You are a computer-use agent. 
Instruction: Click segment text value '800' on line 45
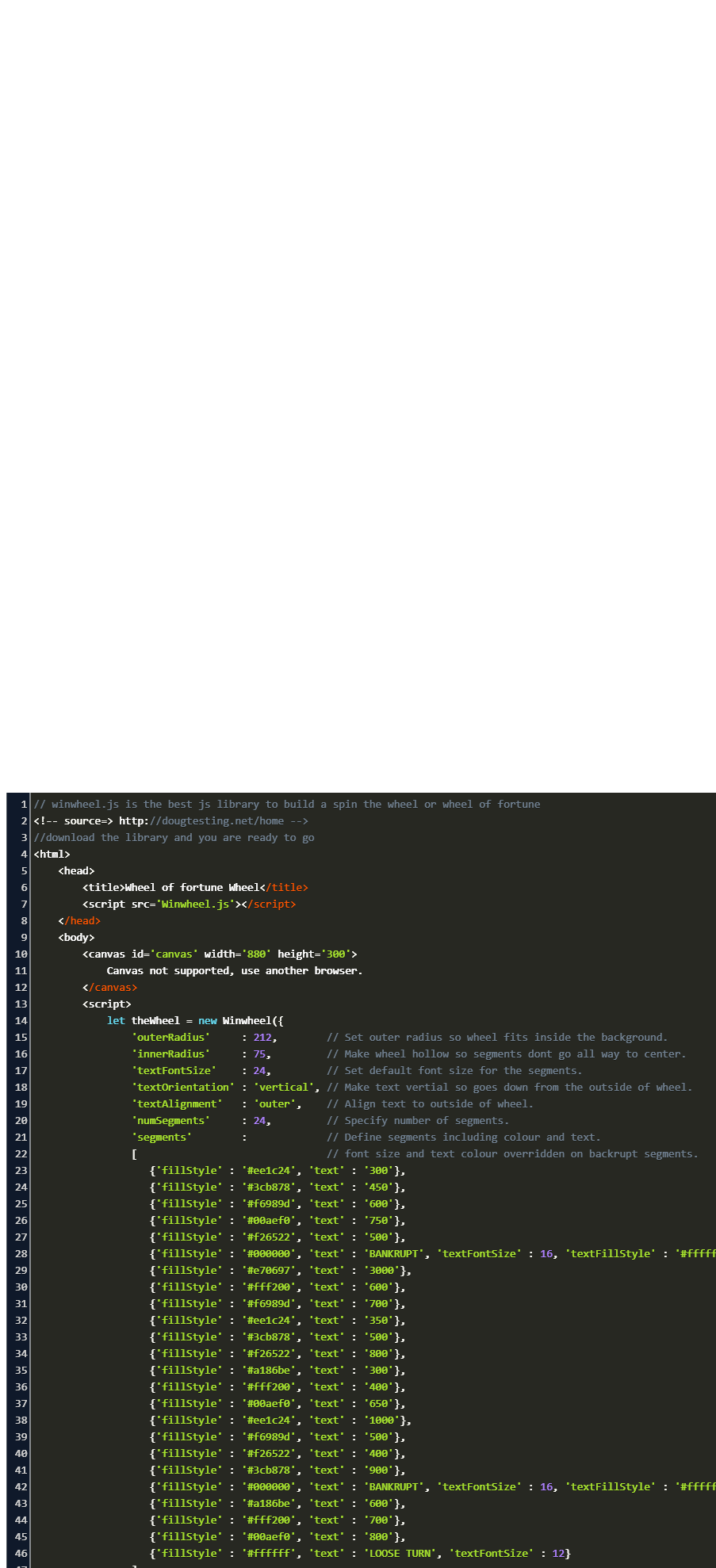[x=378, y=1536]
